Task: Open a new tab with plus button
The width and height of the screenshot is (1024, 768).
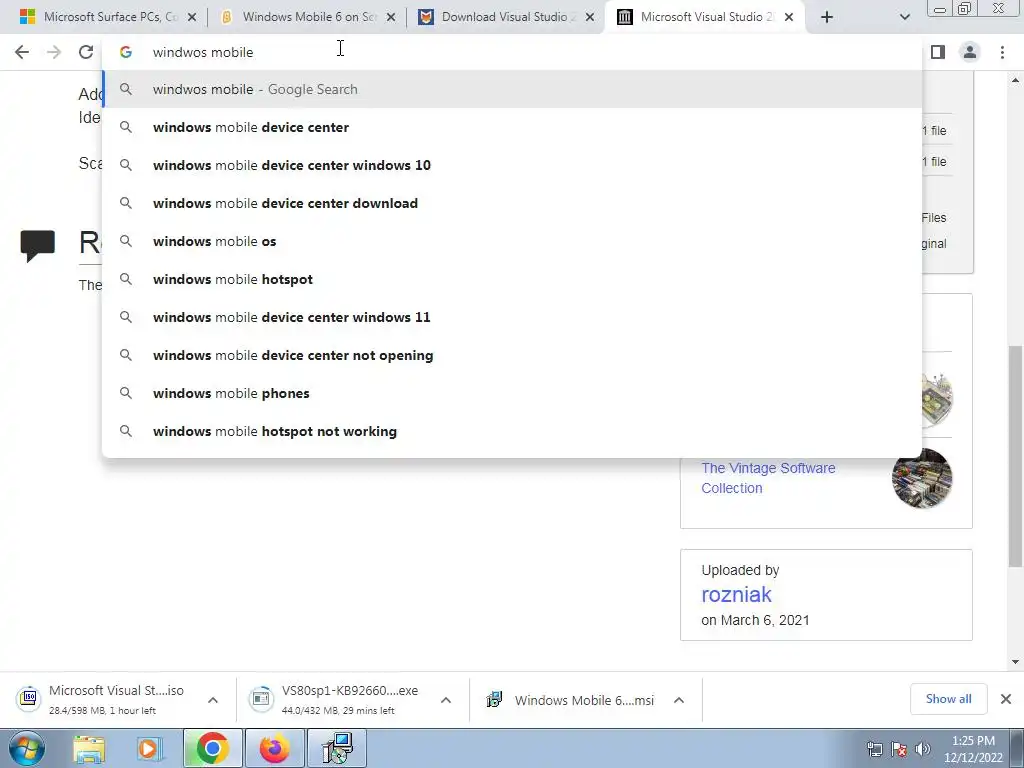Action: point(827,18)
